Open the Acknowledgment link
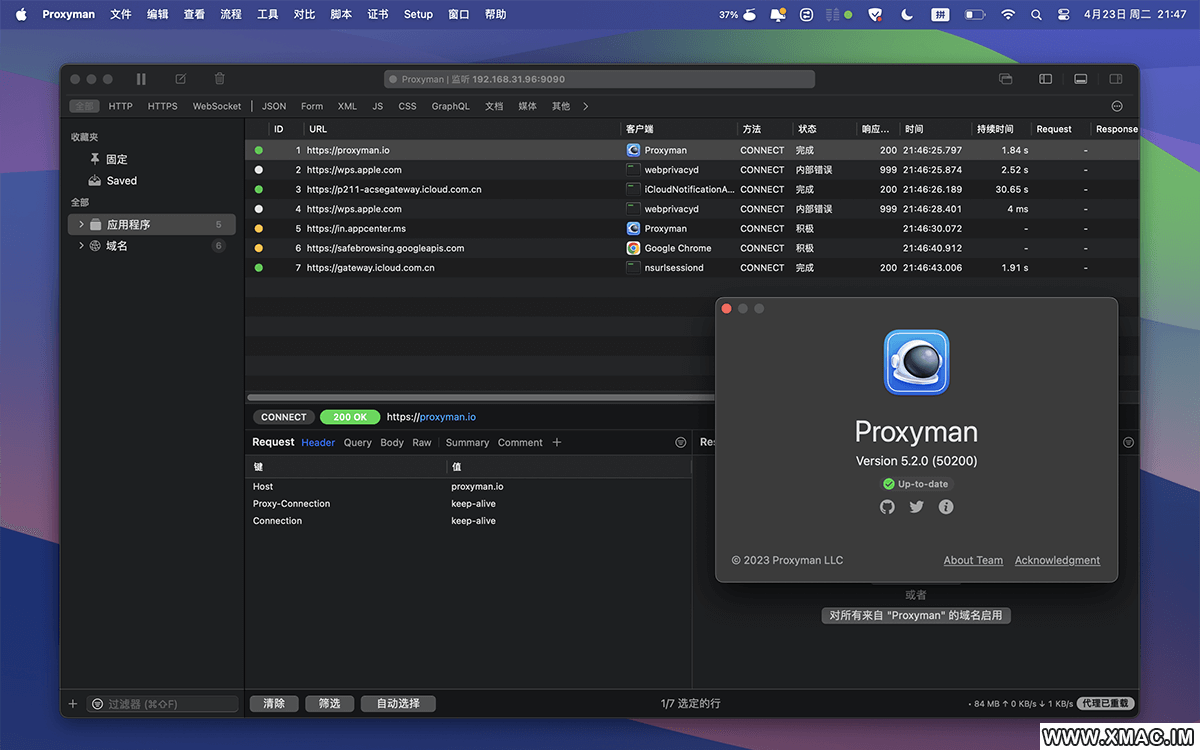 [1057, 560]
